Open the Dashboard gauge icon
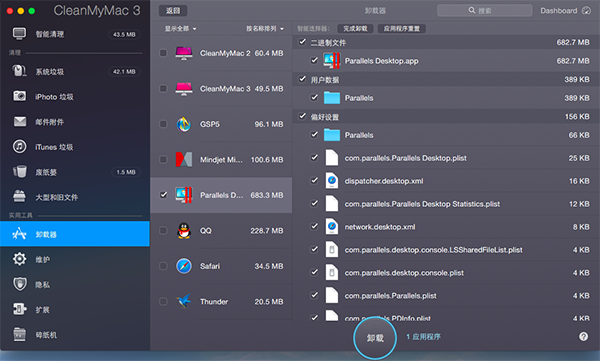The image size is (600, 361). 586,11
